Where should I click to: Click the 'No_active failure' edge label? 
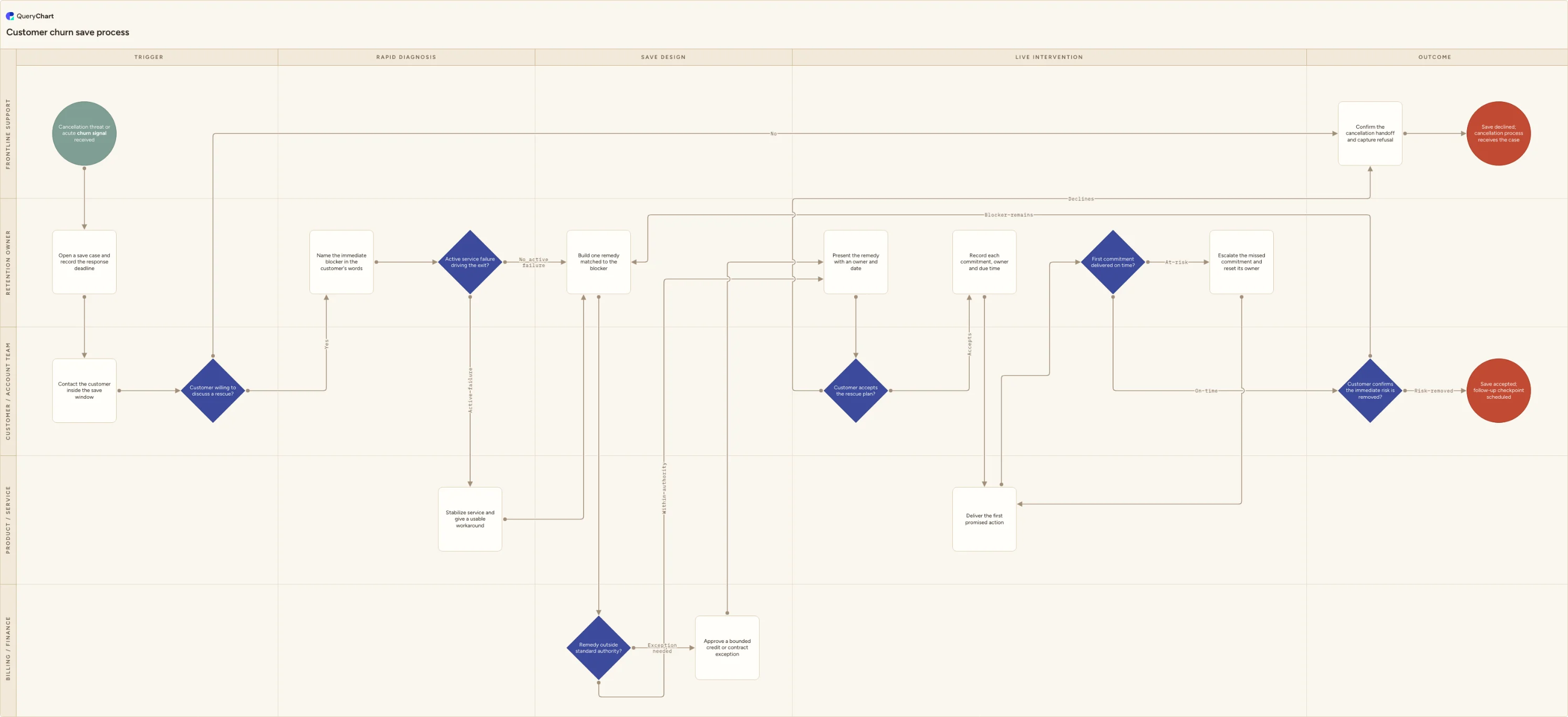533,262
